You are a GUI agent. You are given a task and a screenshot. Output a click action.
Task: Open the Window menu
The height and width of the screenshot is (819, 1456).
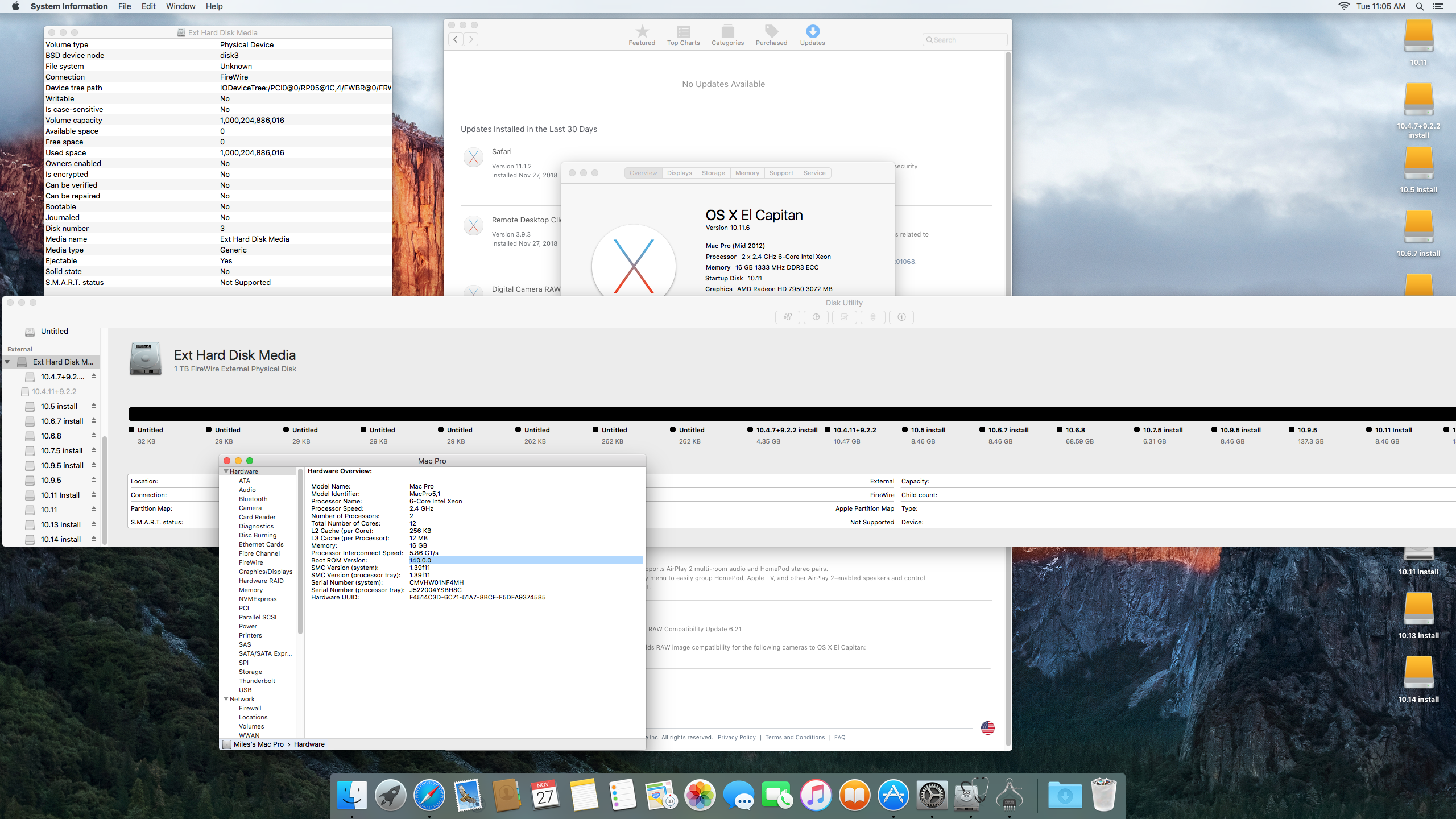180,6
